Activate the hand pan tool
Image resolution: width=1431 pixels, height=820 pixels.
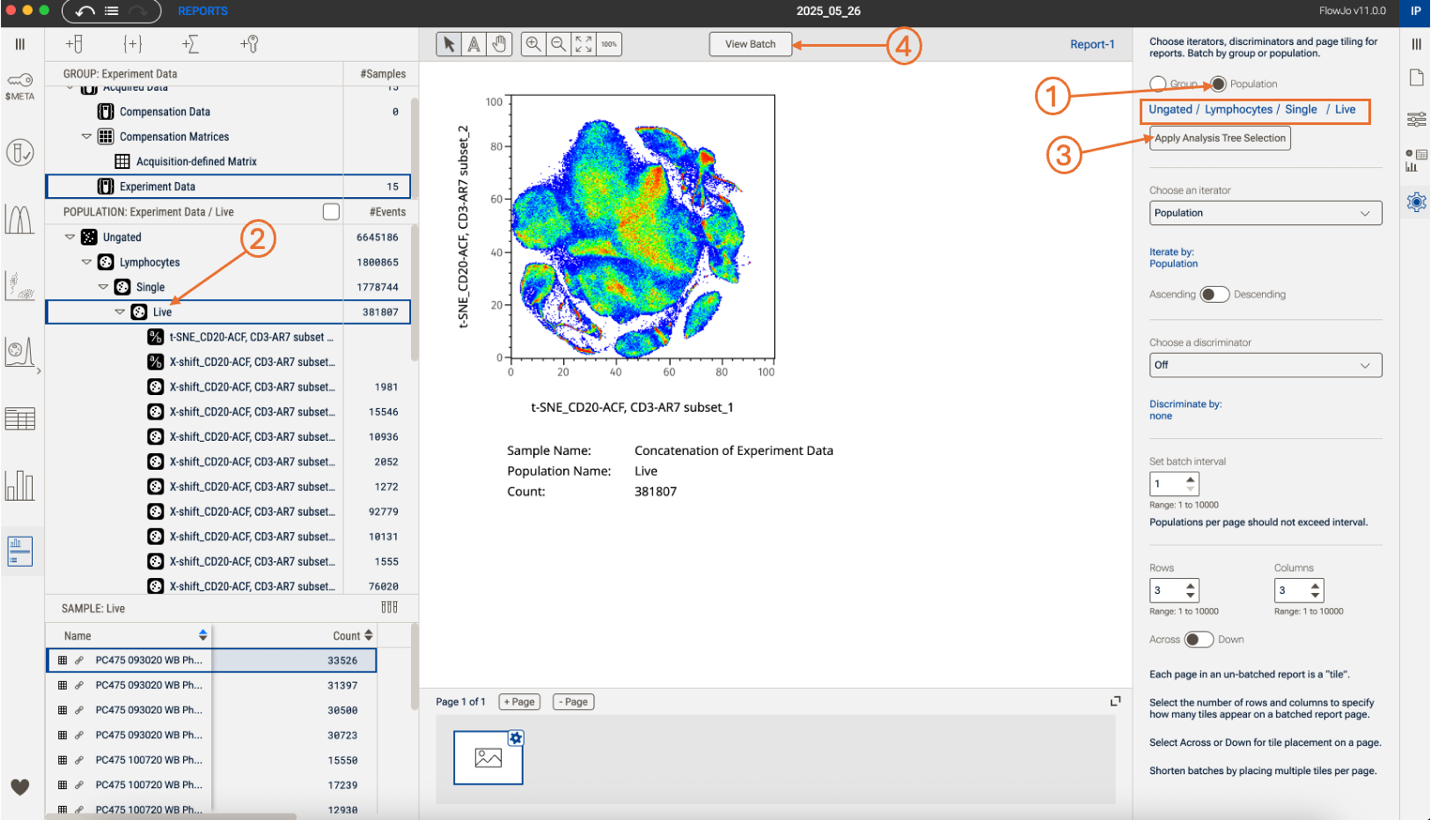(499, 44)
